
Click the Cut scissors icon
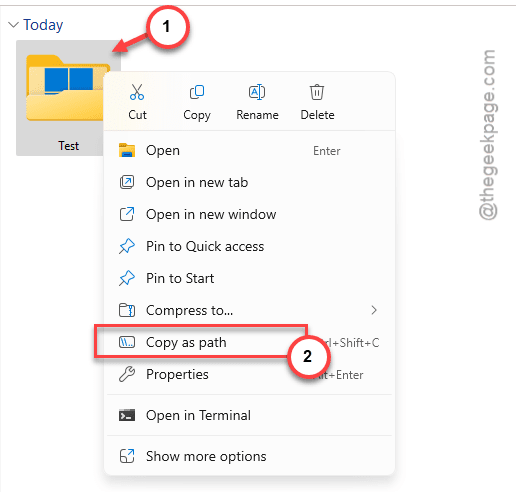click(x=137, y=92)
